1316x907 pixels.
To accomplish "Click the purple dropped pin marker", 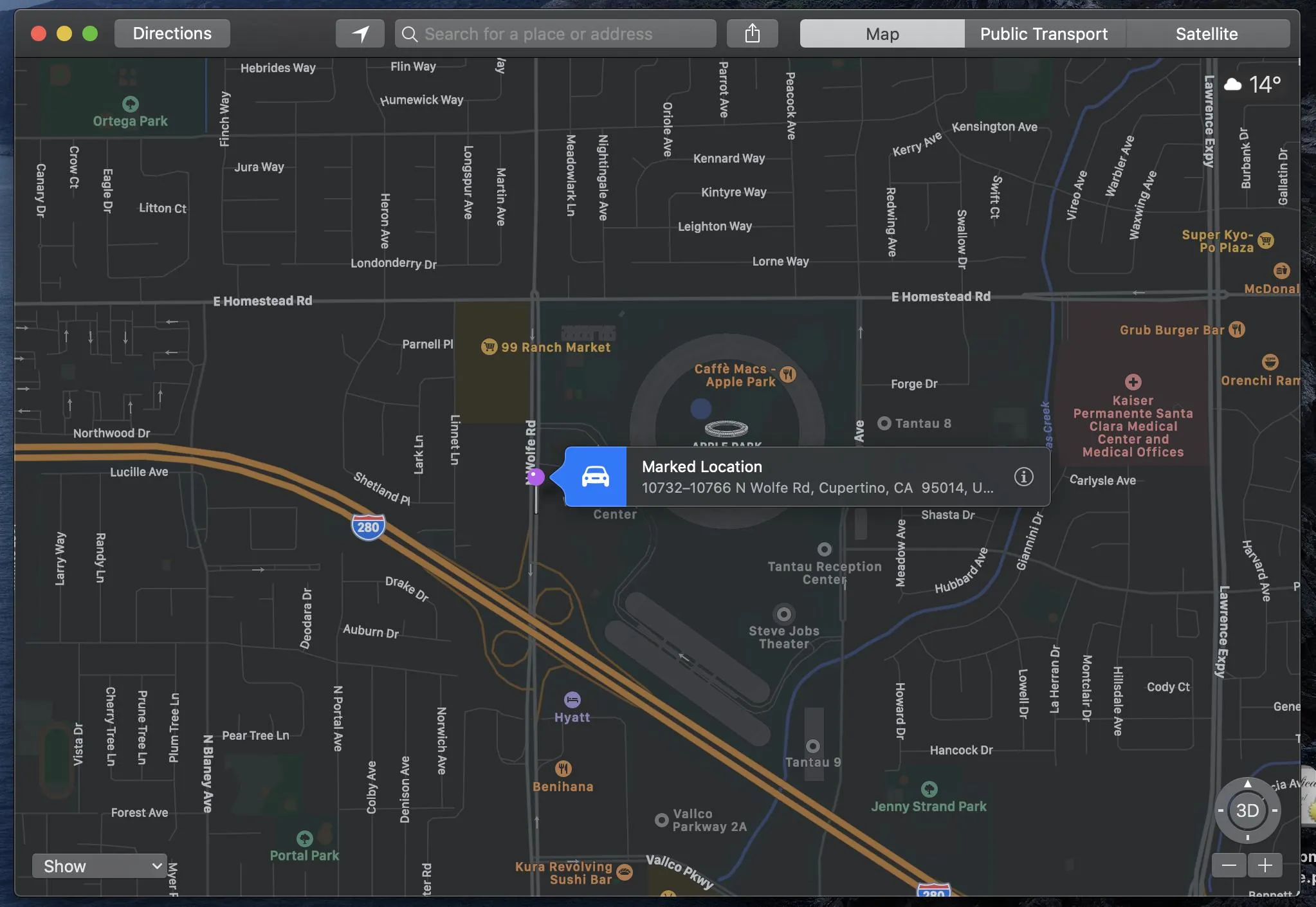I will click(536, 477).
